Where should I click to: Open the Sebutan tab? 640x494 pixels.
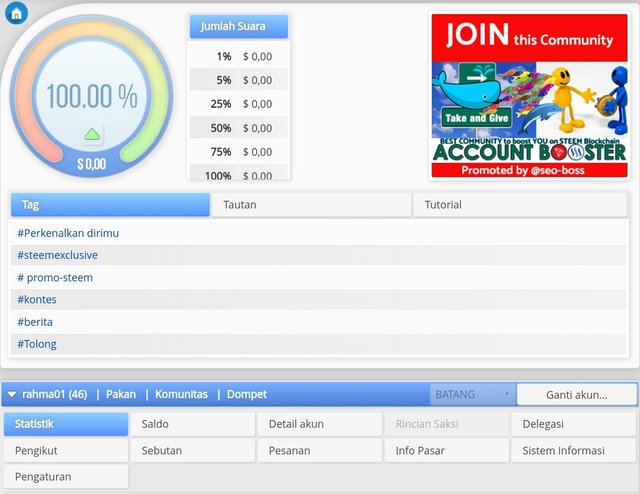(x=193, y=450)
